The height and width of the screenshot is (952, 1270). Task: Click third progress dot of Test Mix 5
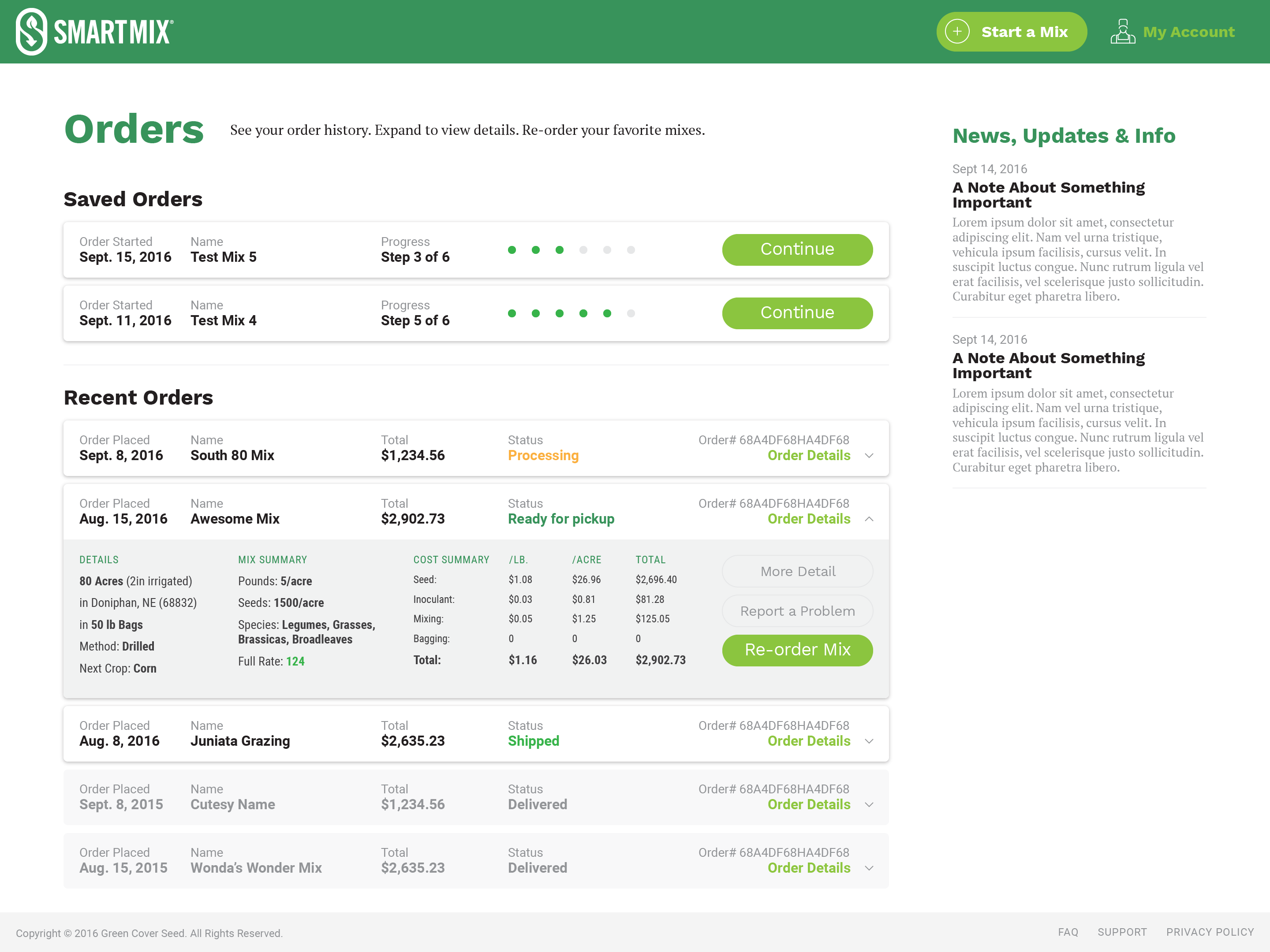559,249
